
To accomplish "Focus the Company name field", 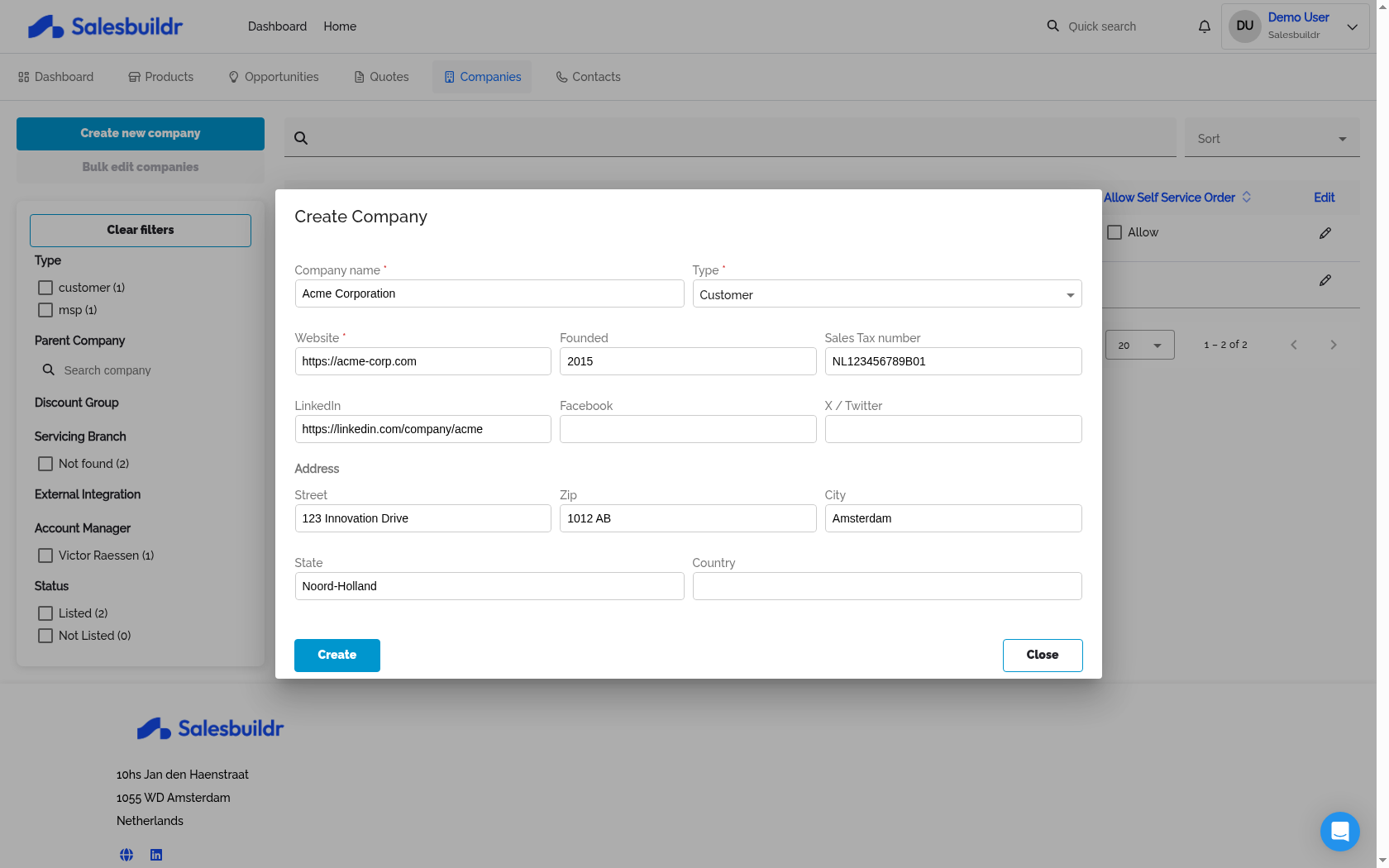I will pyautogui.click(x=489, y=293).
